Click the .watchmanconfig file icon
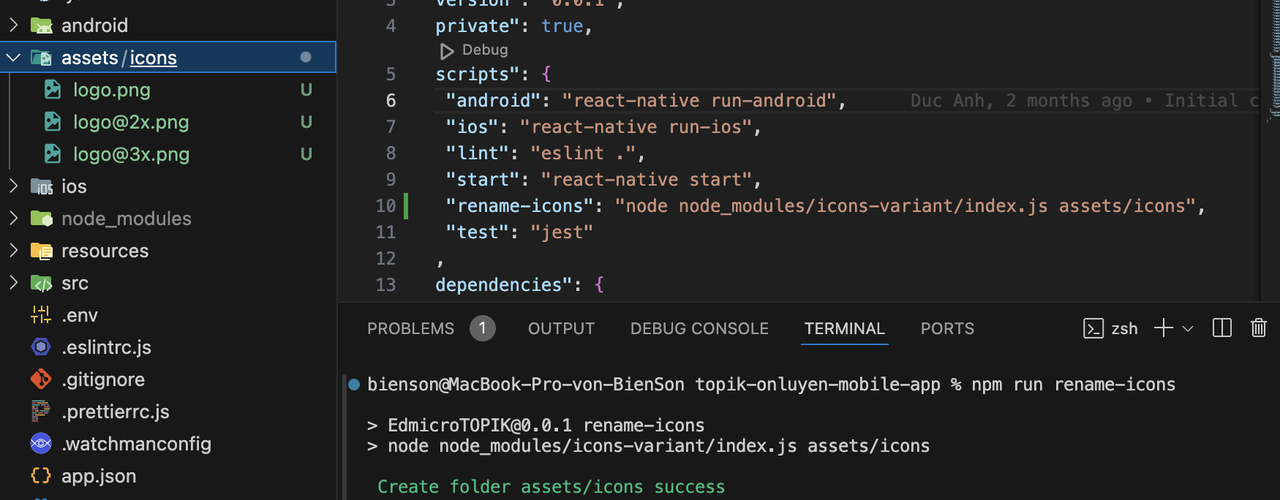The height and width of the screenshot is (500, 1280). 41,443
